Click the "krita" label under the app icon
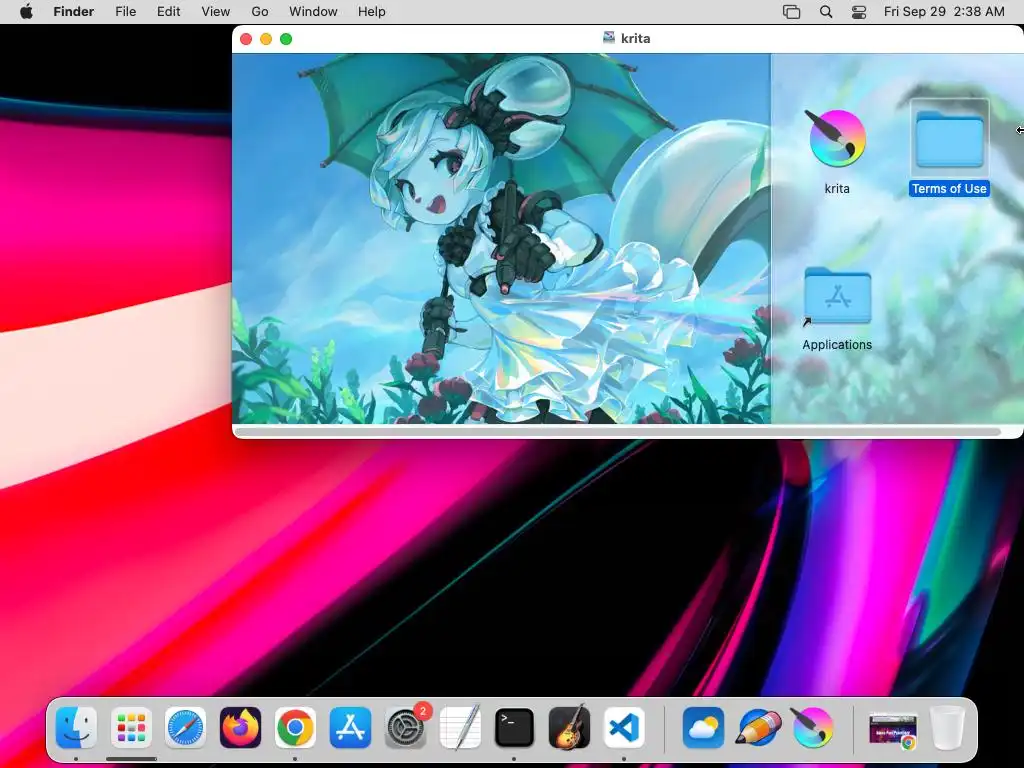The height and width of the screenshot is (768, 1024). [x=837, y=189]
